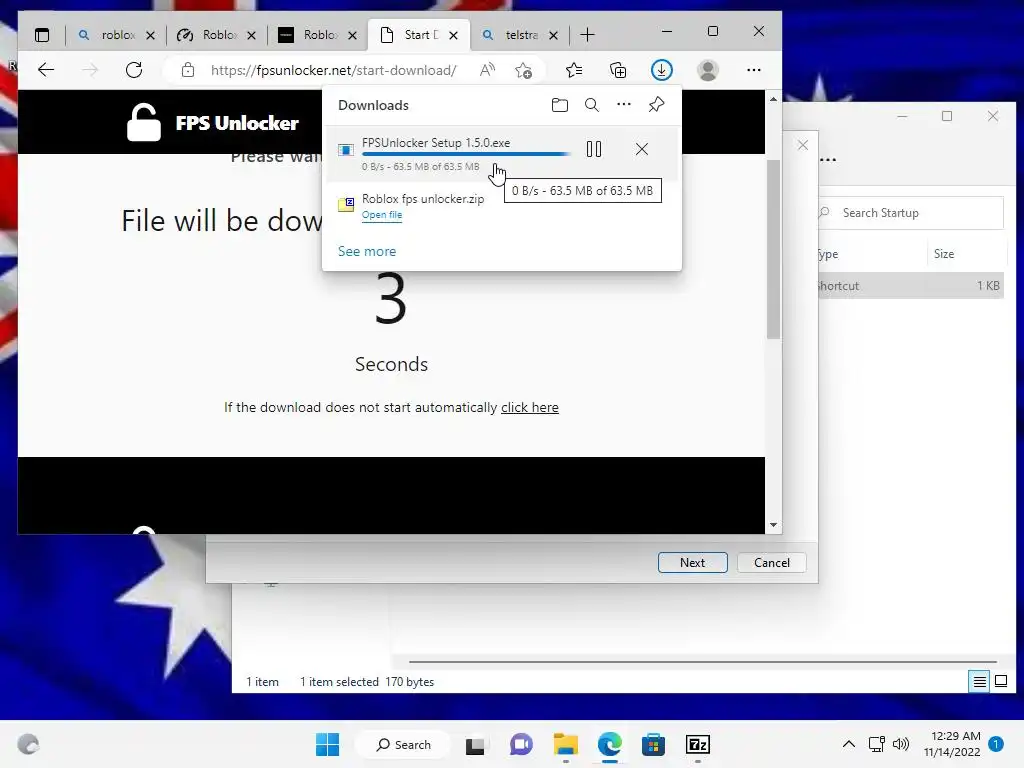Click the fpsunlocker.net address bar

[x=333, y=70]
